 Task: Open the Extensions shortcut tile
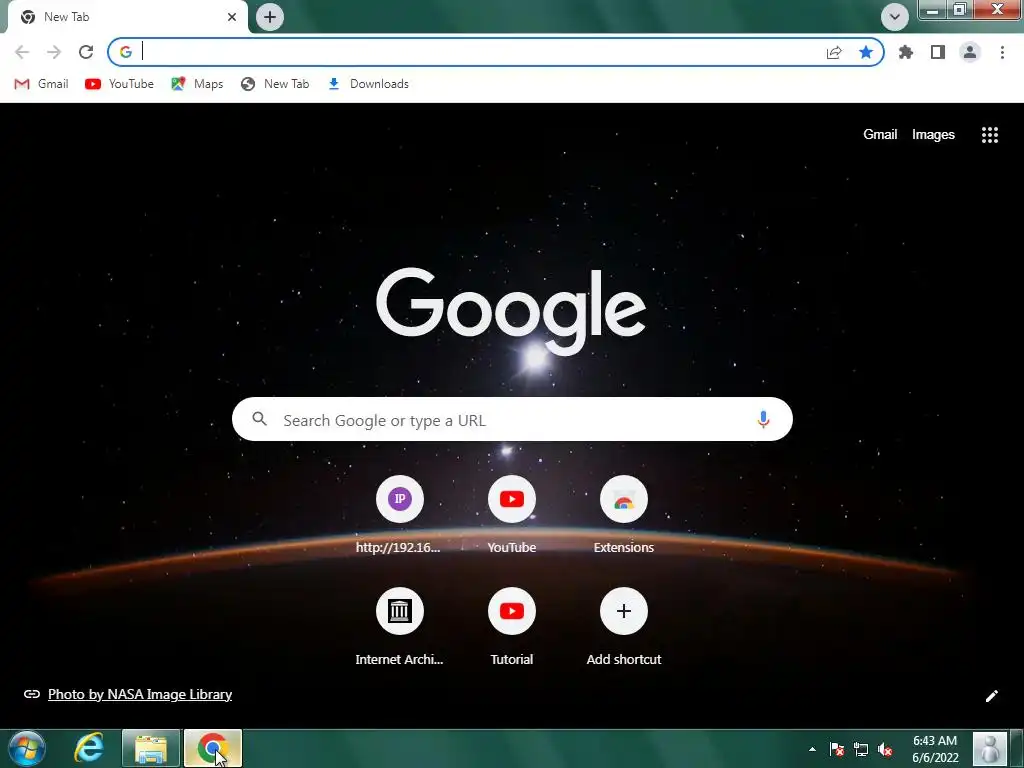click(x=624, y=516)
